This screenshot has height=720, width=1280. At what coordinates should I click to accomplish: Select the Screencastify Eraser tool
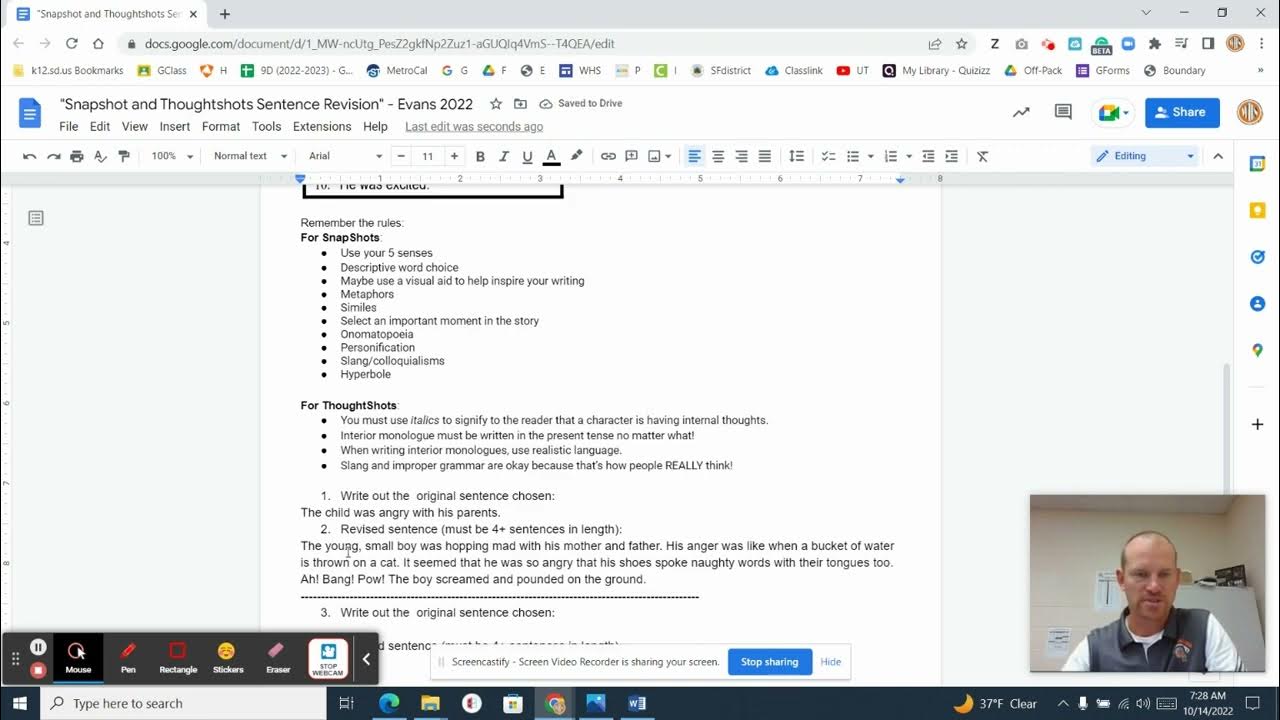click(x=278, y=658)
